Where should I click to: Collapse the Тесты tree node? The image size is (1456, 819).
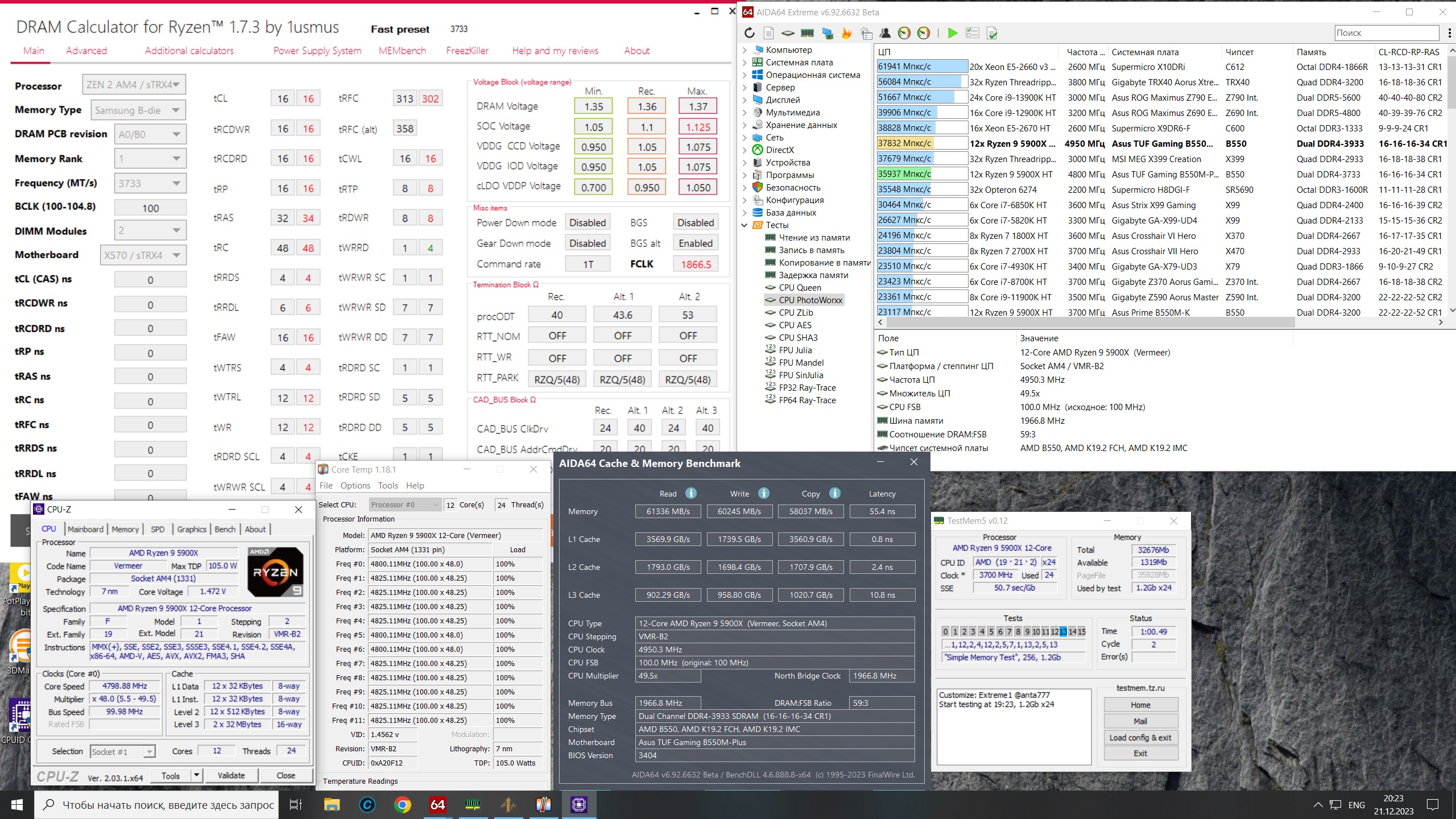(744, 225)
